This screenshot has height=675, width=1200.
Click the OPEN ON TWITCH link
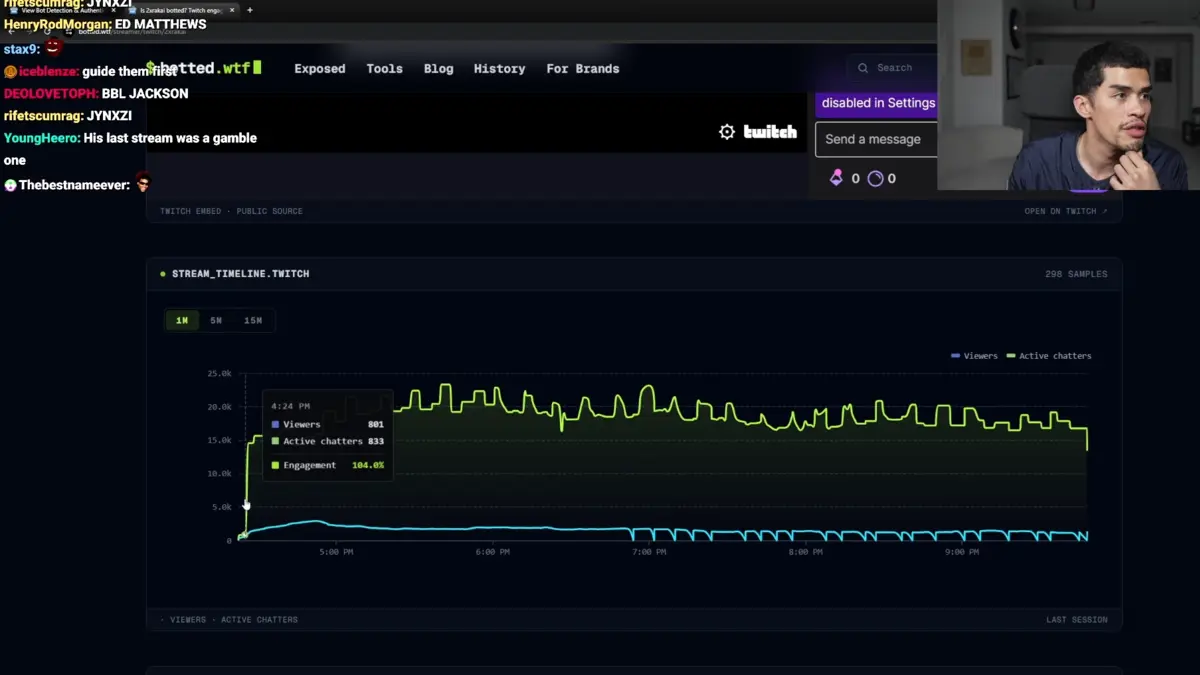(1066, 211)
